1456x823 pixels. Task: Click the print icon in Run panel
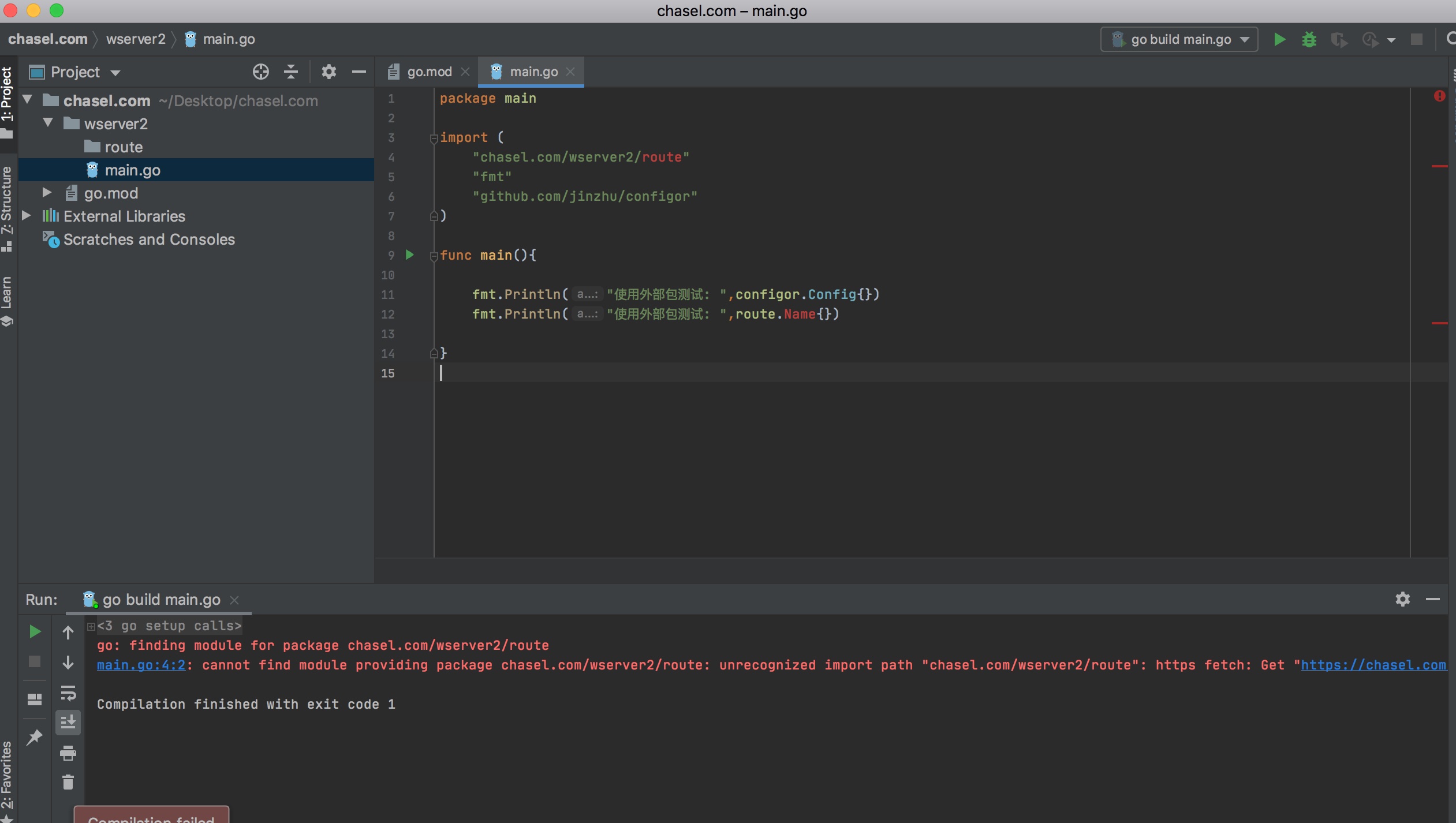pyautogui.click(x=68, y=753)
